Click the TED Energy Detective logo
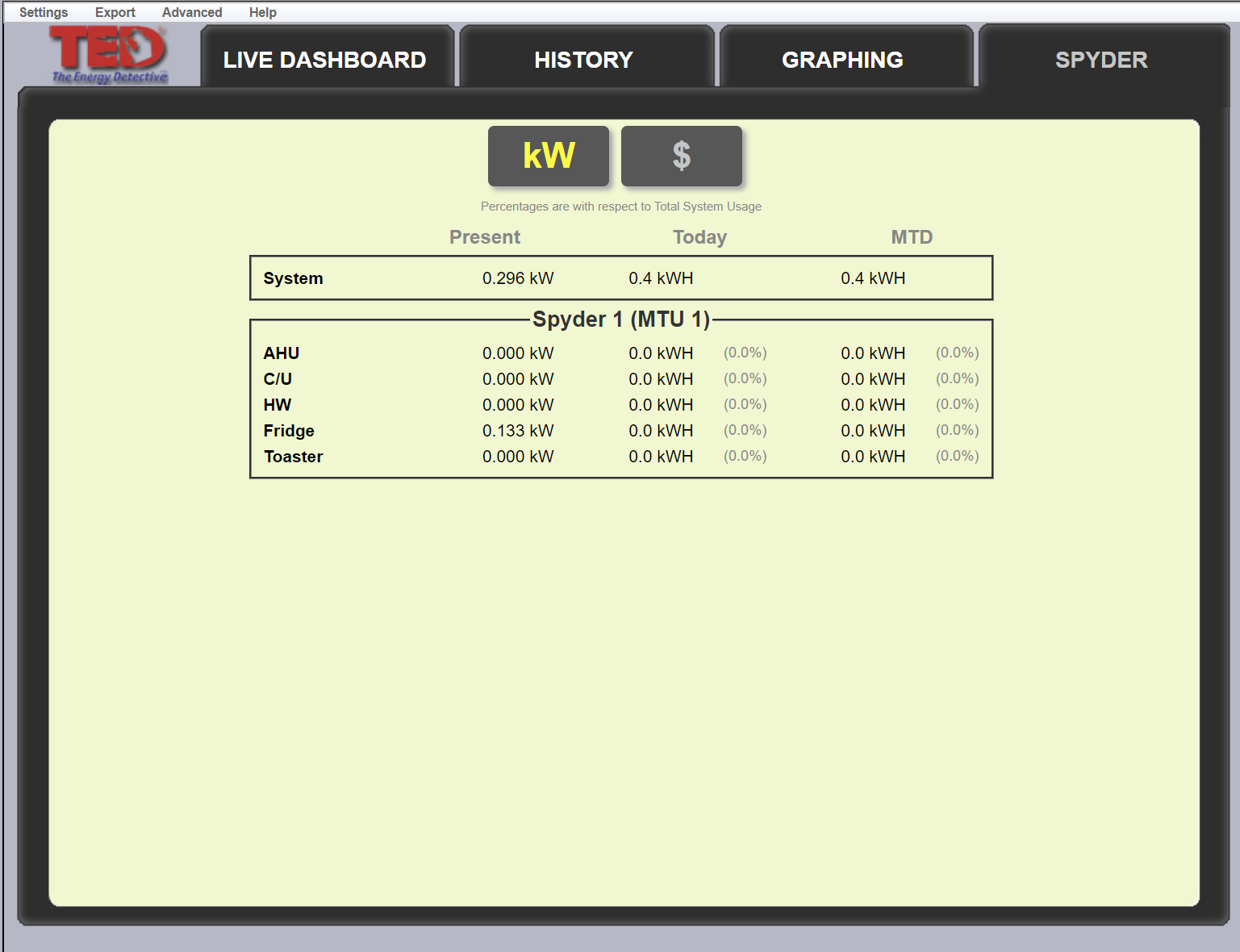 pyautogui.click(x=109, y=54)
